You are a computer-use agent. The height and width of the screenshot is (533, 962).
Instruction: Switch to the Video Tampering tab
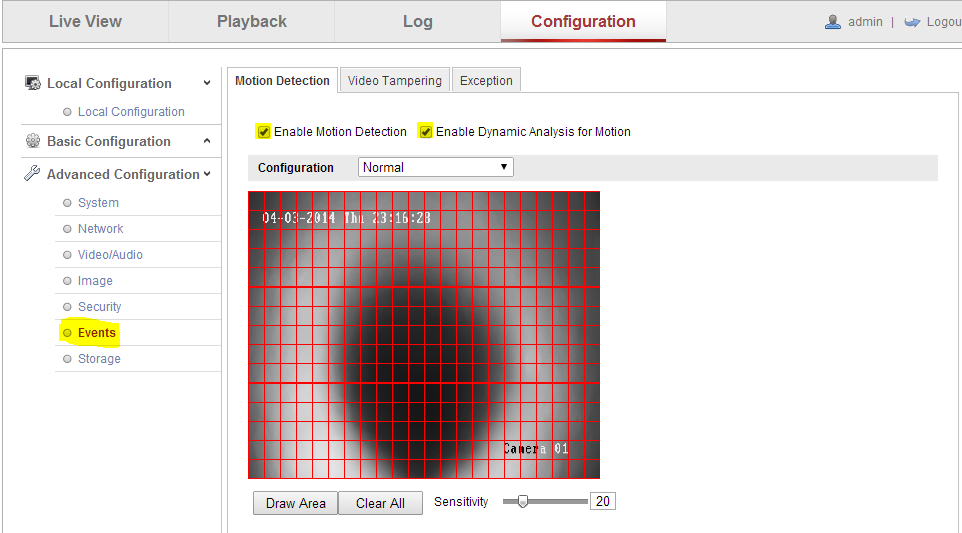[x=394, y=81]
